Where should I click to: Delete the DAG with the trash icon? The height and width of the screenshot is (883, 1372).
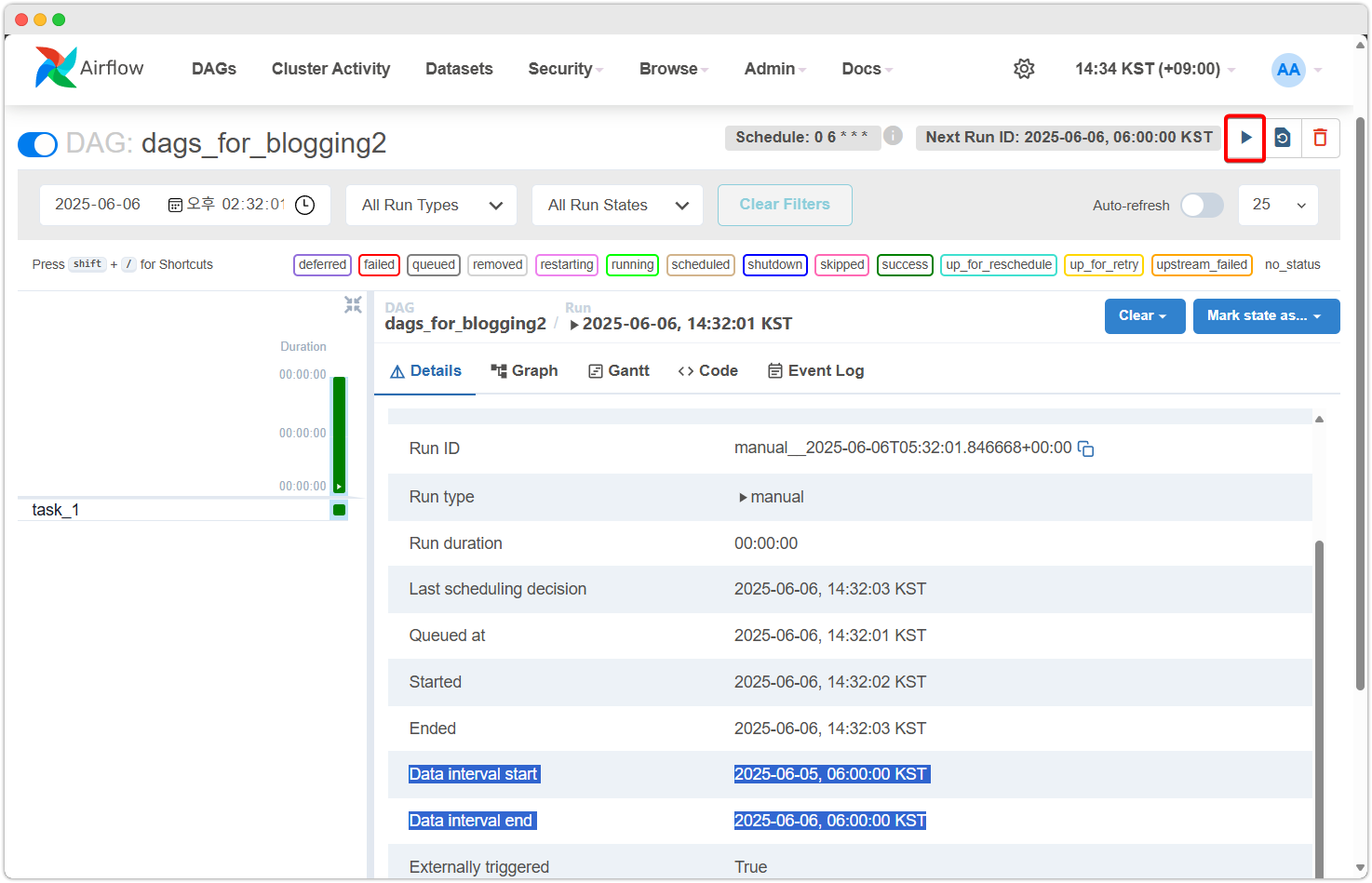coord(1320,139)
